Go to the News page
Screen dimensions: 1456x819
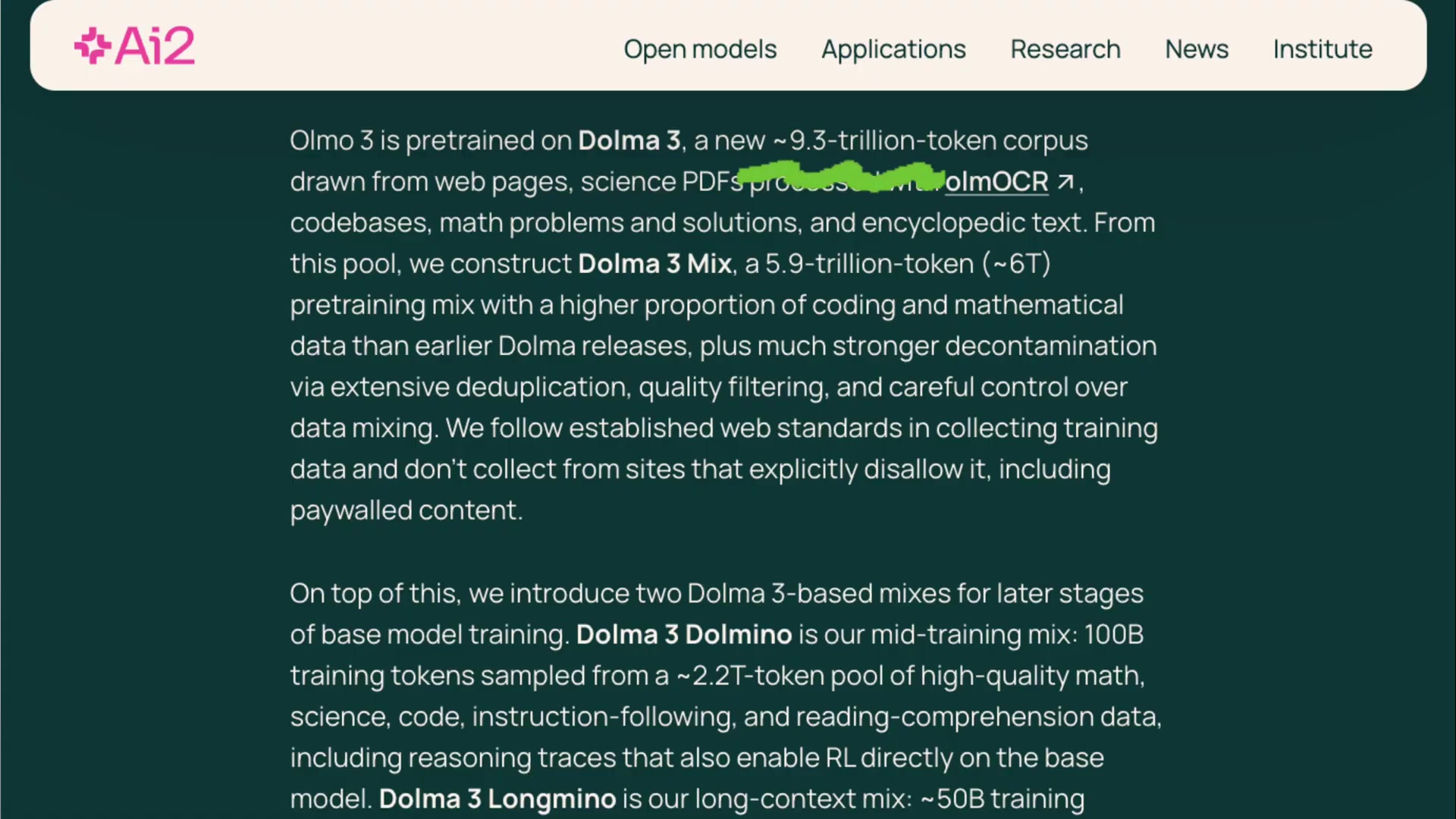(x=1197, y=49)
